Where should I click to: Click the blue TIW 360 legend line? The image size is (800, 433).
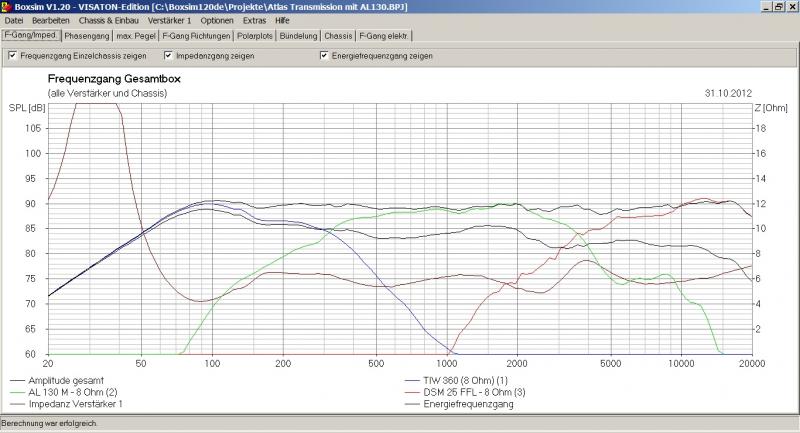pyautogui.click(x=412, y=381)
